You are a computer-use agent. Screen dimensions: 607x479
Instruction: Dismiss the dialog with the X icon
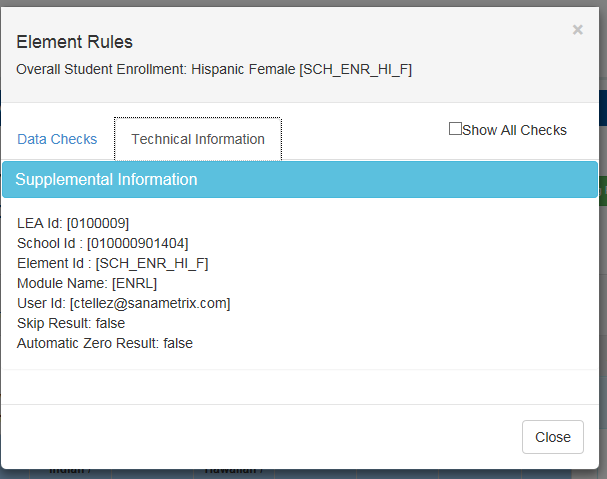coord(577,30)
